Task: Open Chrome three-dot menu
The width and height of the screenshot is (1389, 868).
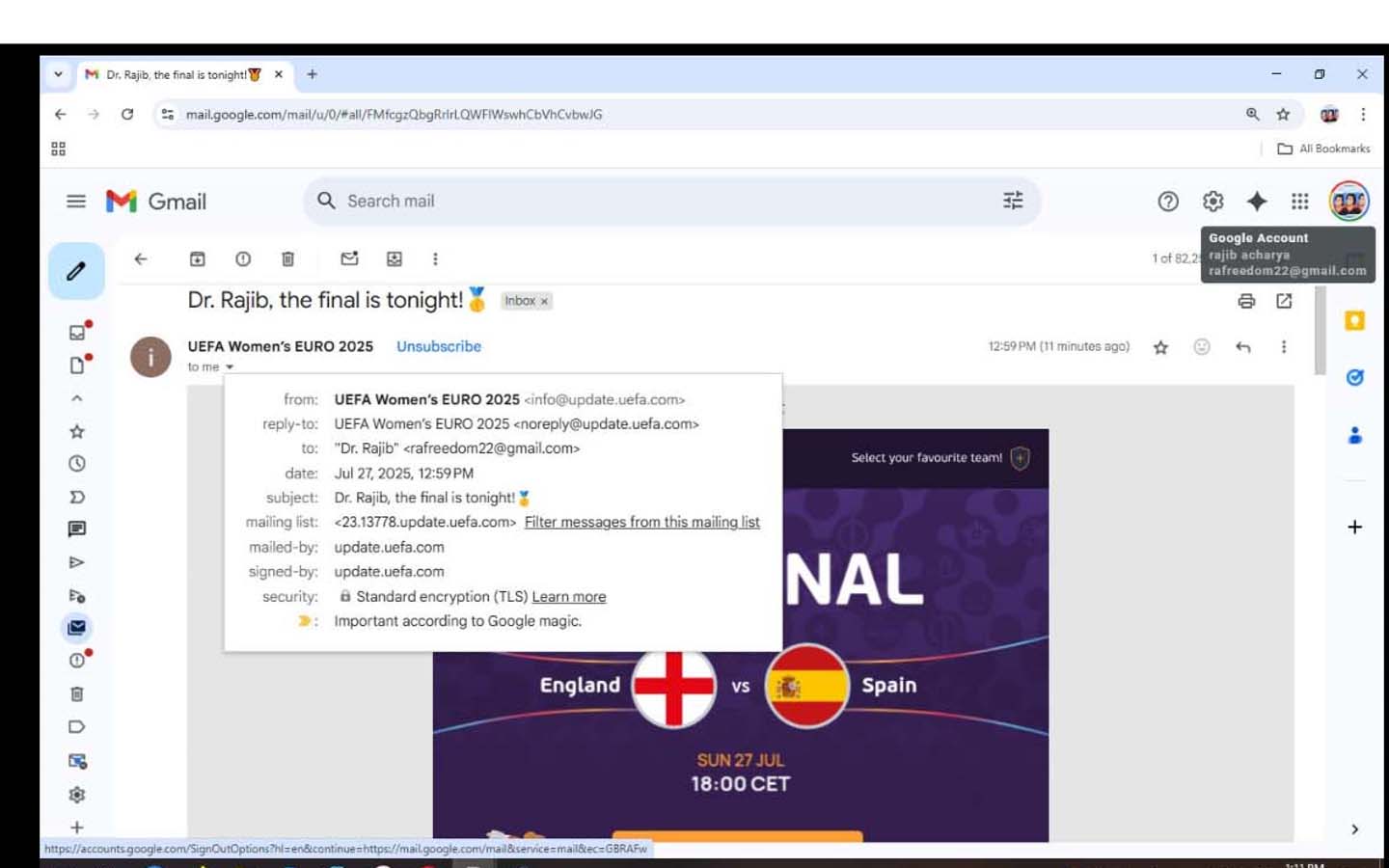Action: [x=1363, y=114]
